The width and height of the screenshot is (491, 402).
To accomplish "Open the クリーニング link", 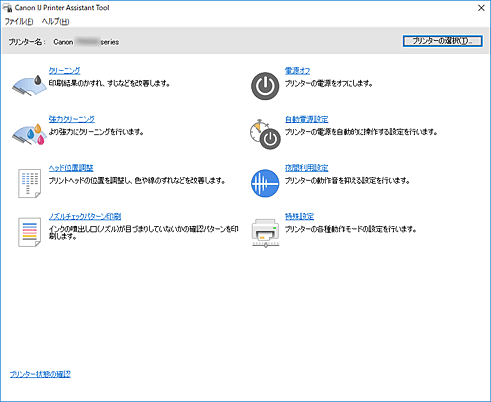I will tap(64, 71).
